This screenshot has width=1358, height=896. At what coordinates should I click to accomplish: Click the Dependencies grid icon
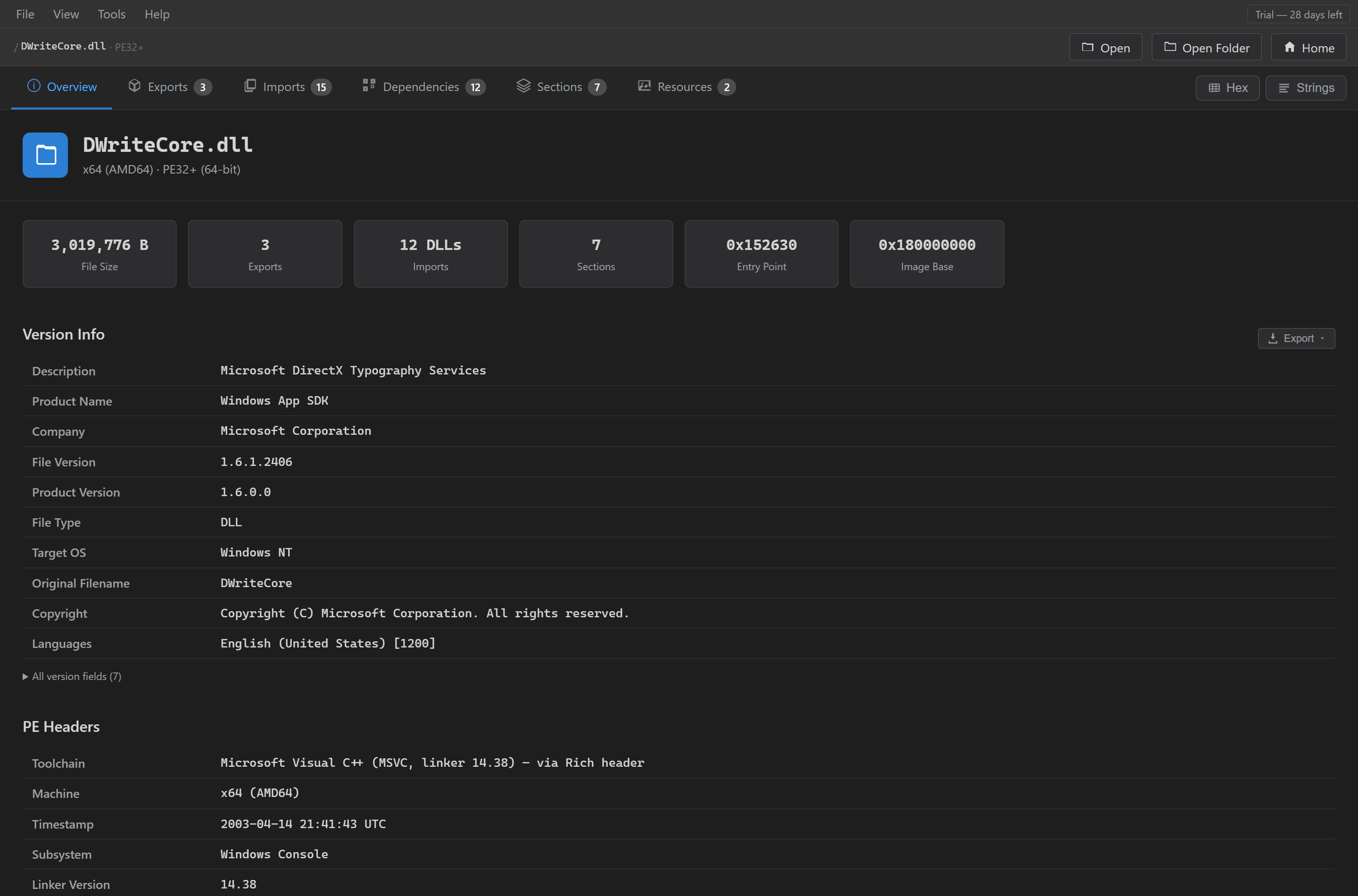pyautogui.click(x=368, y=86)
